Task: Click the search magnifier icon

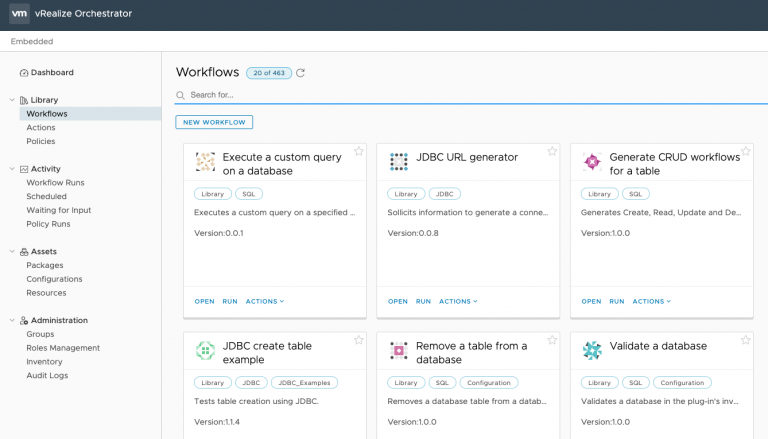Action: pos(180,95)
